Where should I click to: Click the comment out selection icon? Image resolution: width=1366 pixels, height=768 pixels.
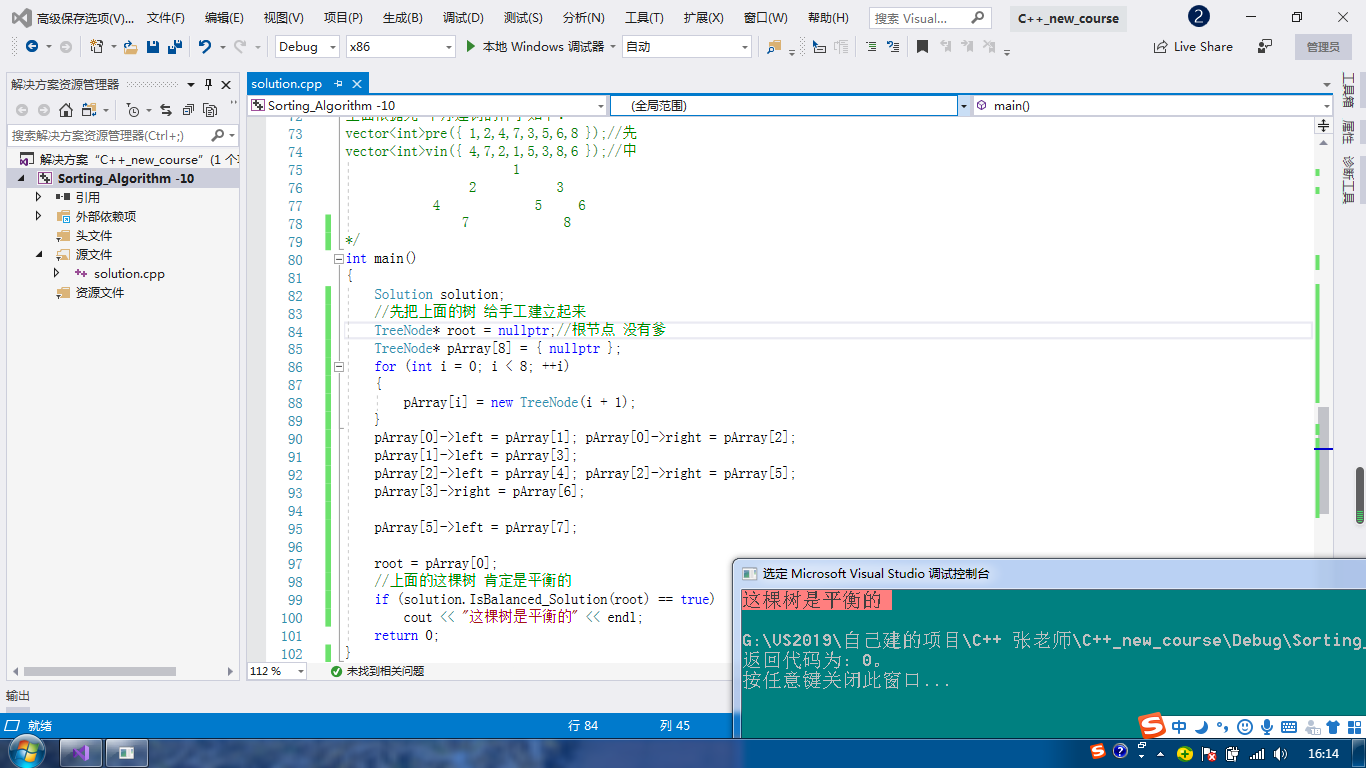pos(872,46)
